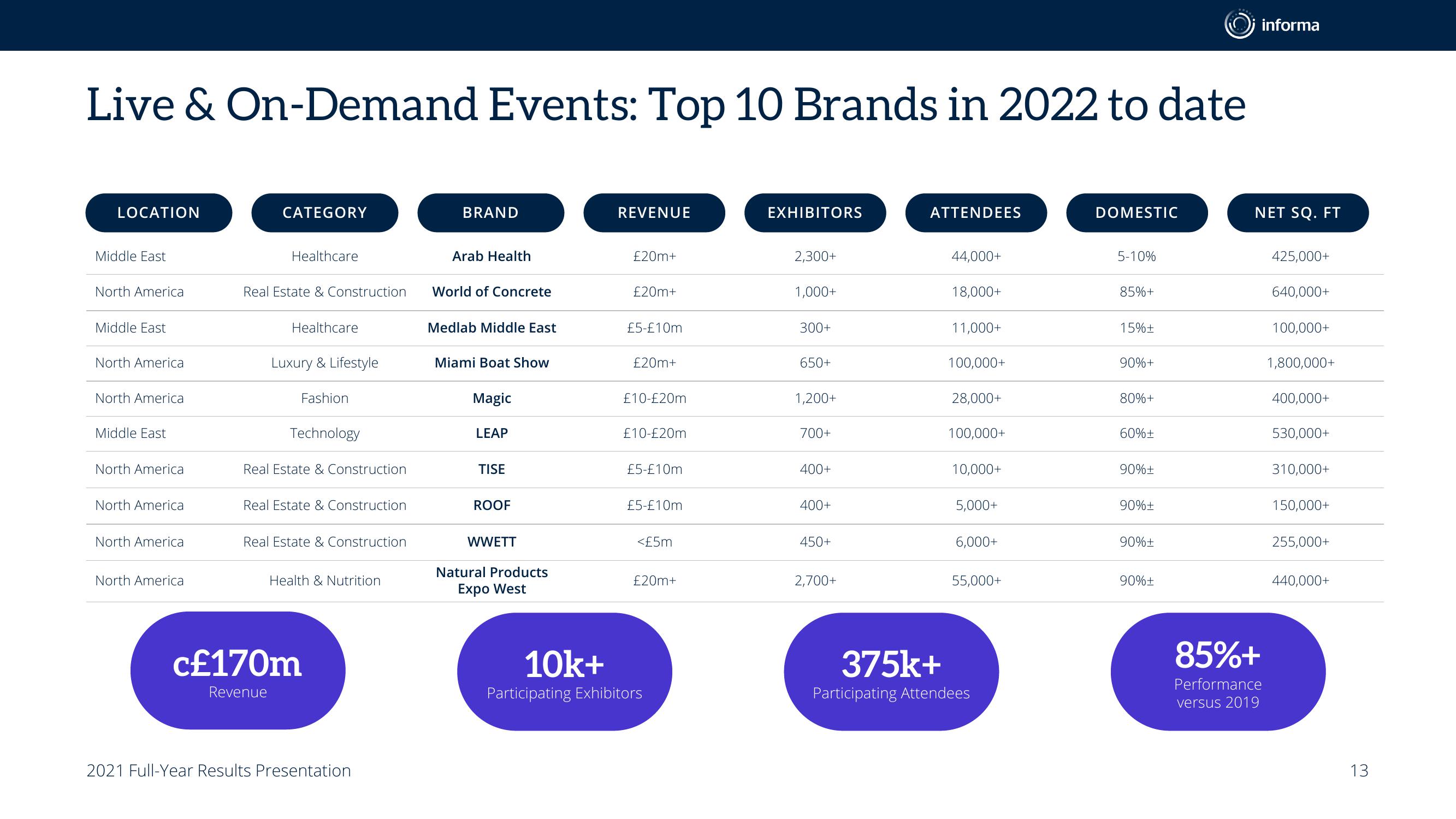Click the NET SQ. FT header
Screen dimensions: 1456x819
pos(1298,212)
